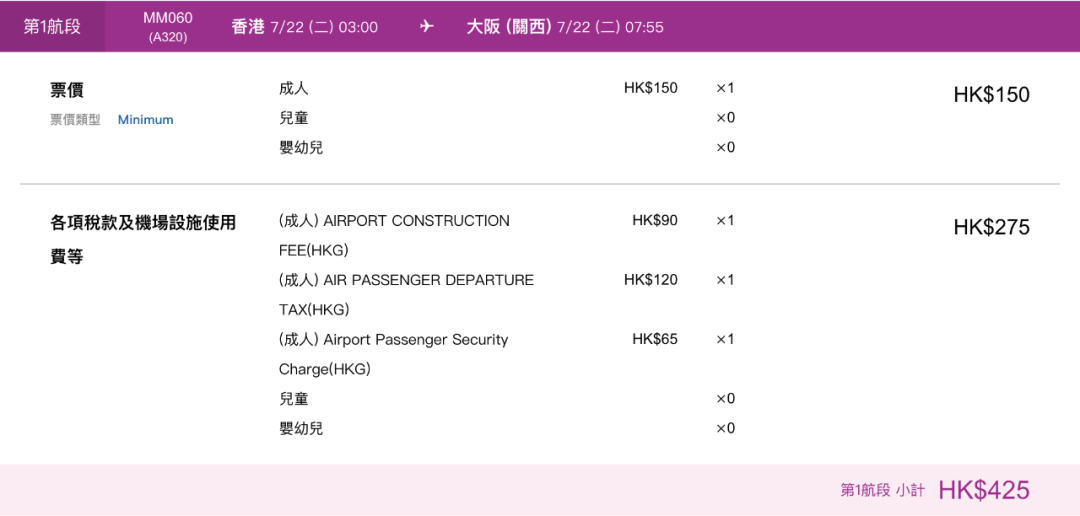Viewport: 1080px width, 516px height.
Task: Click the 第1航段 小計 label
Action: (x=882, y=491)
